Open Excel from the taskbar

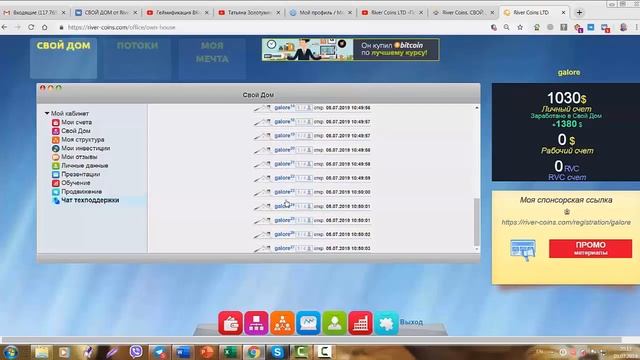point(230,352)
